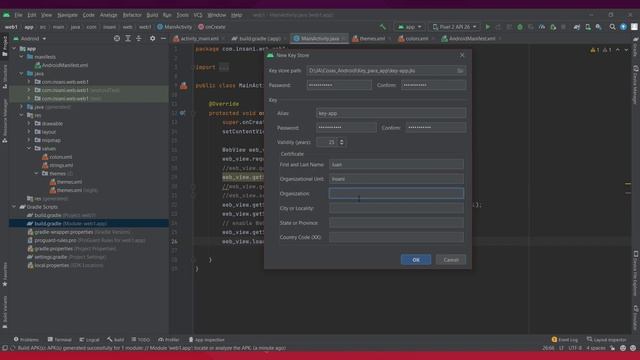Viewport: 640px width, 360px height.
Task: Click the key Alias field
Action: (391, 113)
